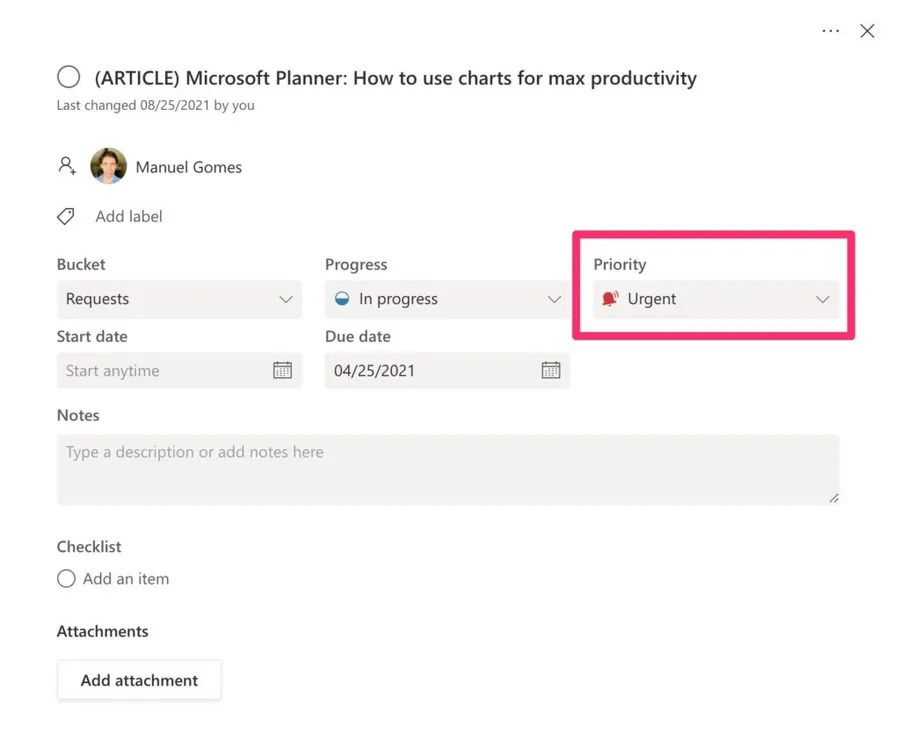The height and width of the screenshot is (734, 900).
Task: Click the label tag icon
Action: tap(66, 216)
